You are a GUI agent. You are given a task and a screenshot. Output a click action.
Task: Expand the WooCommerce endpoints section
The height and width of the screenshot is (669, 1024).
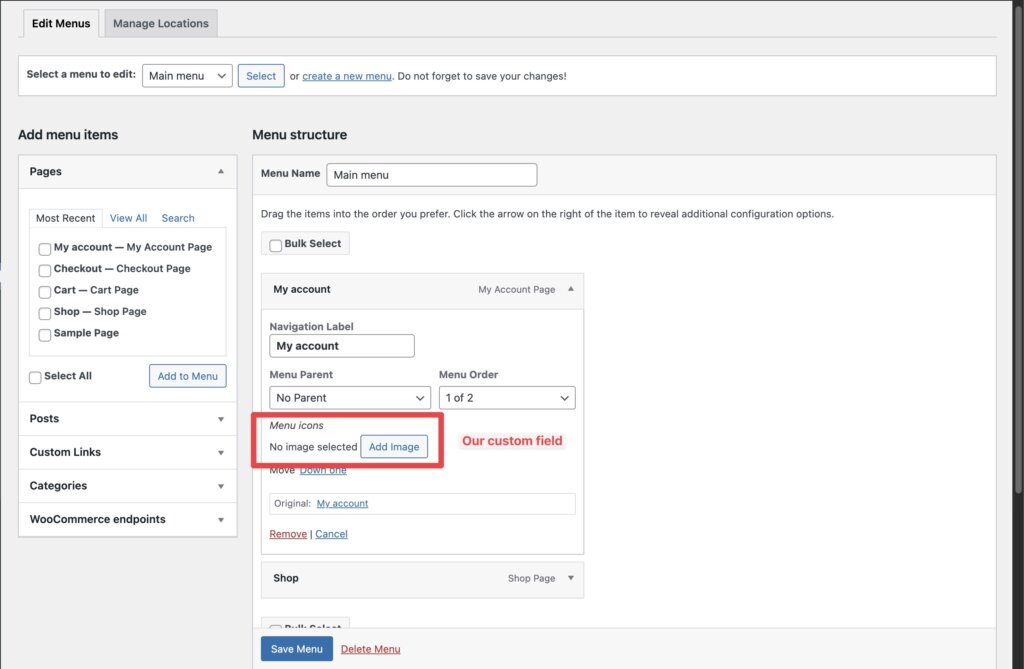click(x=221, y=520)
